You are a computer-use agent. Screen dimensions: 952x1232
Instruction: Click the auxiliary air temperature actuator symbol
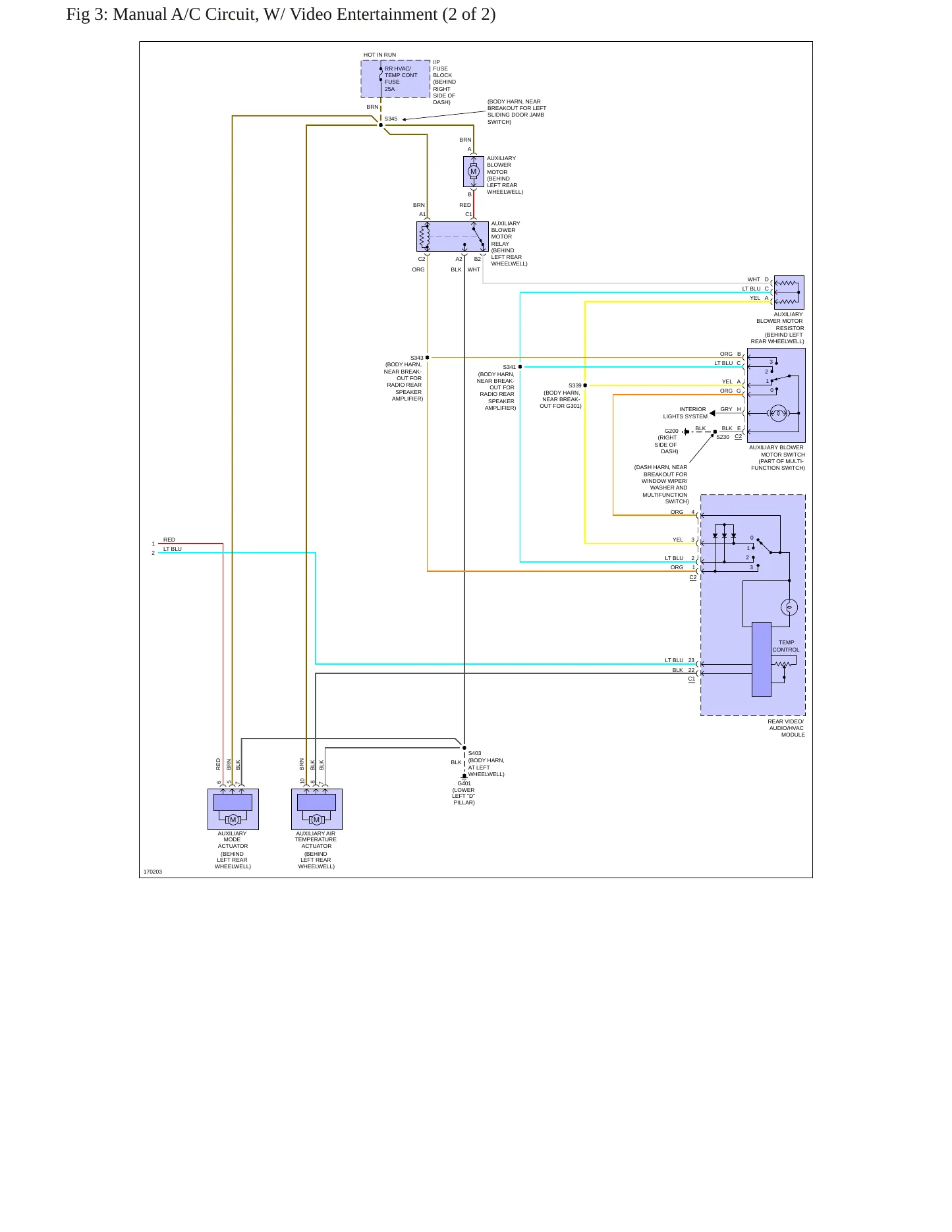317,809
